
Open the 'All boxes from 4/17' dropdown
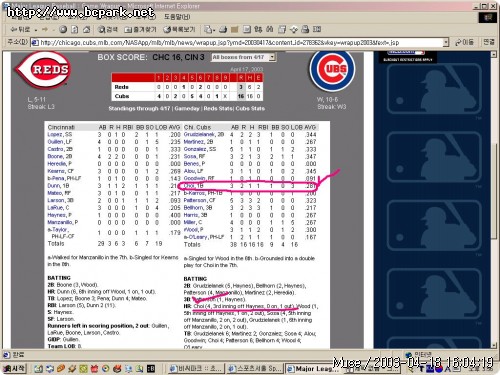(243, 57)
